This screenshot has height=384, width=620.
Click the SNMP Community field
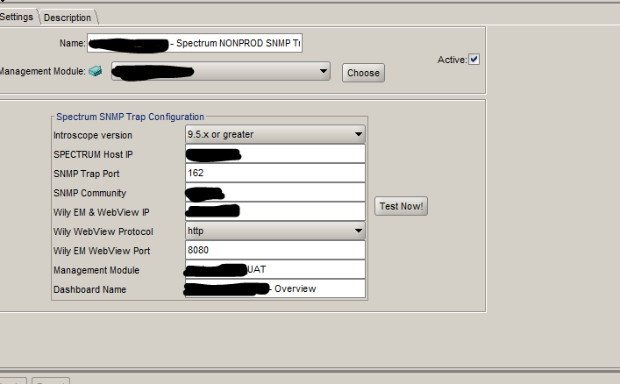point(275,193)
